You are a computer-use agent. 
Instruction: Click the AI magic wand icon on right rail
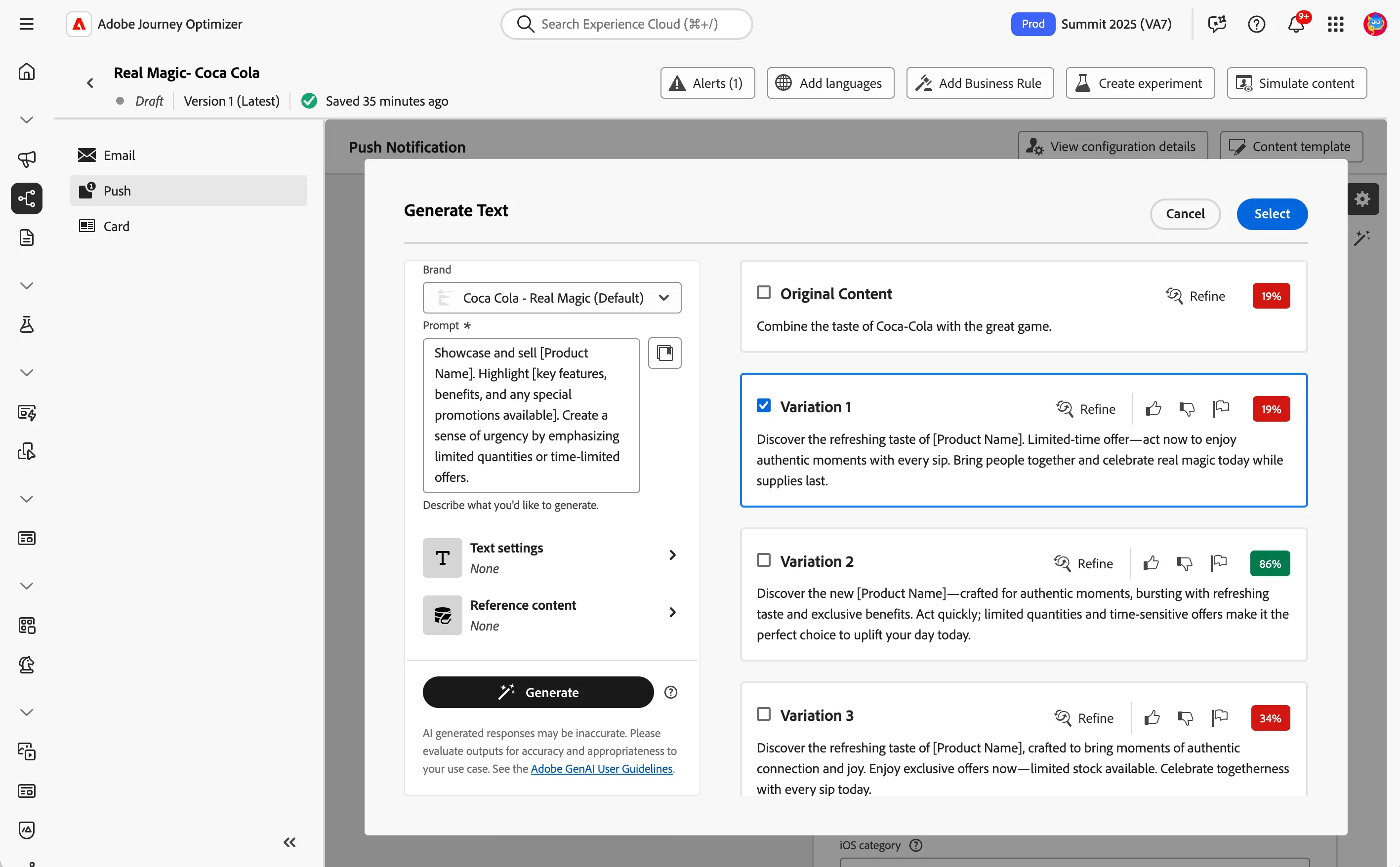1362,238
